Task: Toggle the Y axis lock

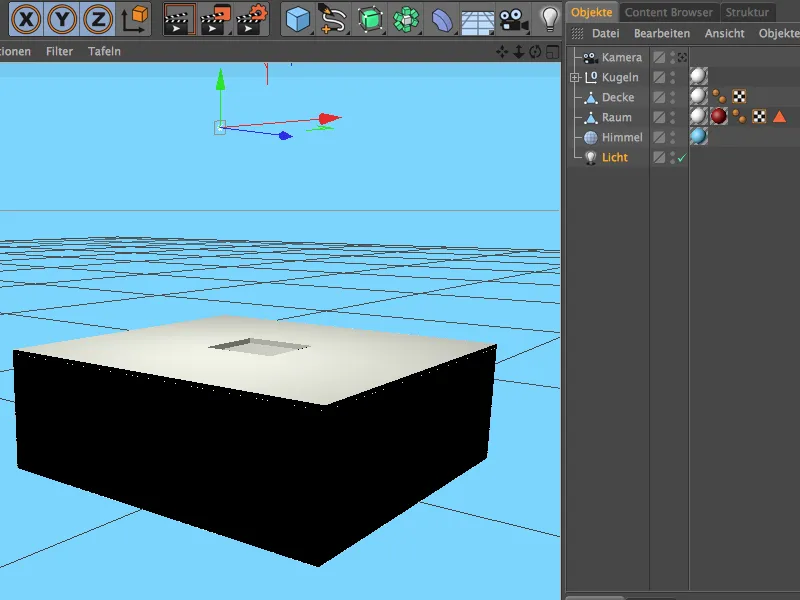Action: tap(62, 19)
